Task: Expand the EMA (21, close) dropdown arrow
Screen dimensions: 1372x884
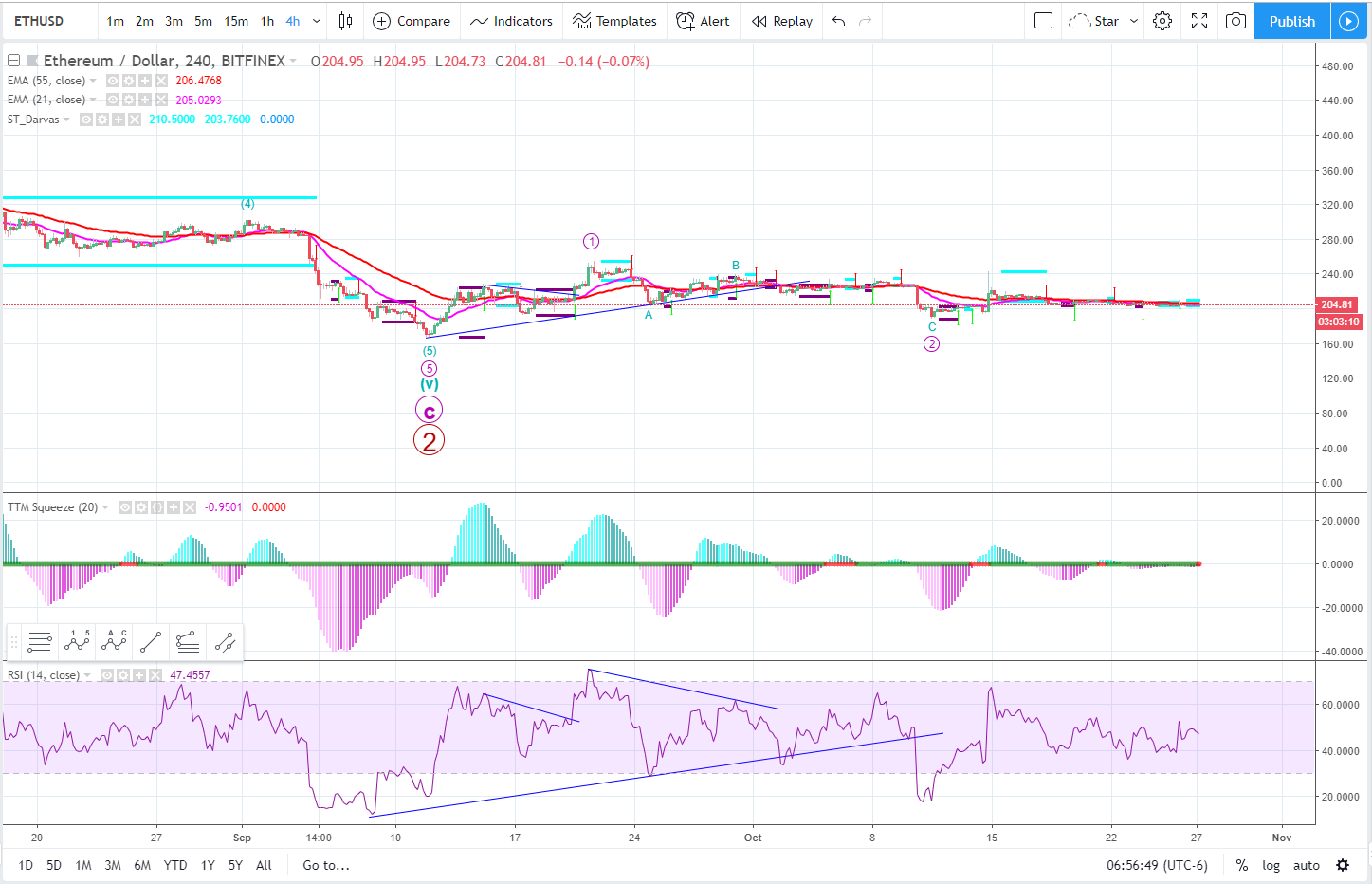Action: pos(93,100)
